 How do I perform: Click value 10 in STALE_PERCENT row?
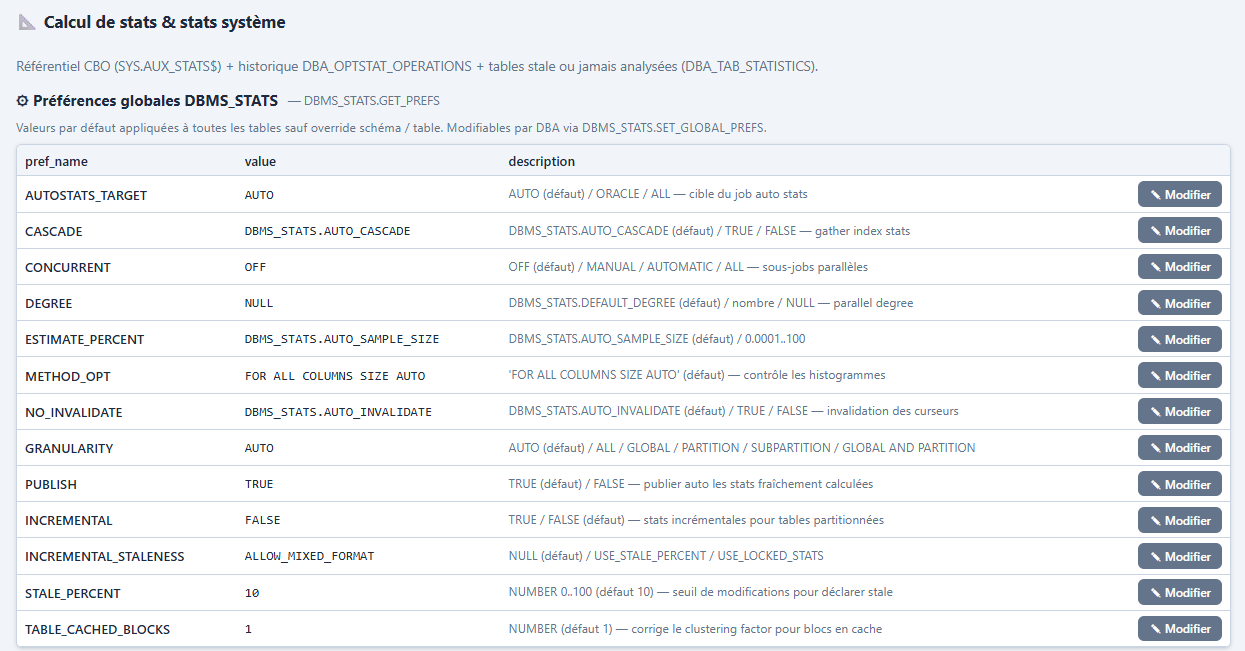click(x=252, y=593)
